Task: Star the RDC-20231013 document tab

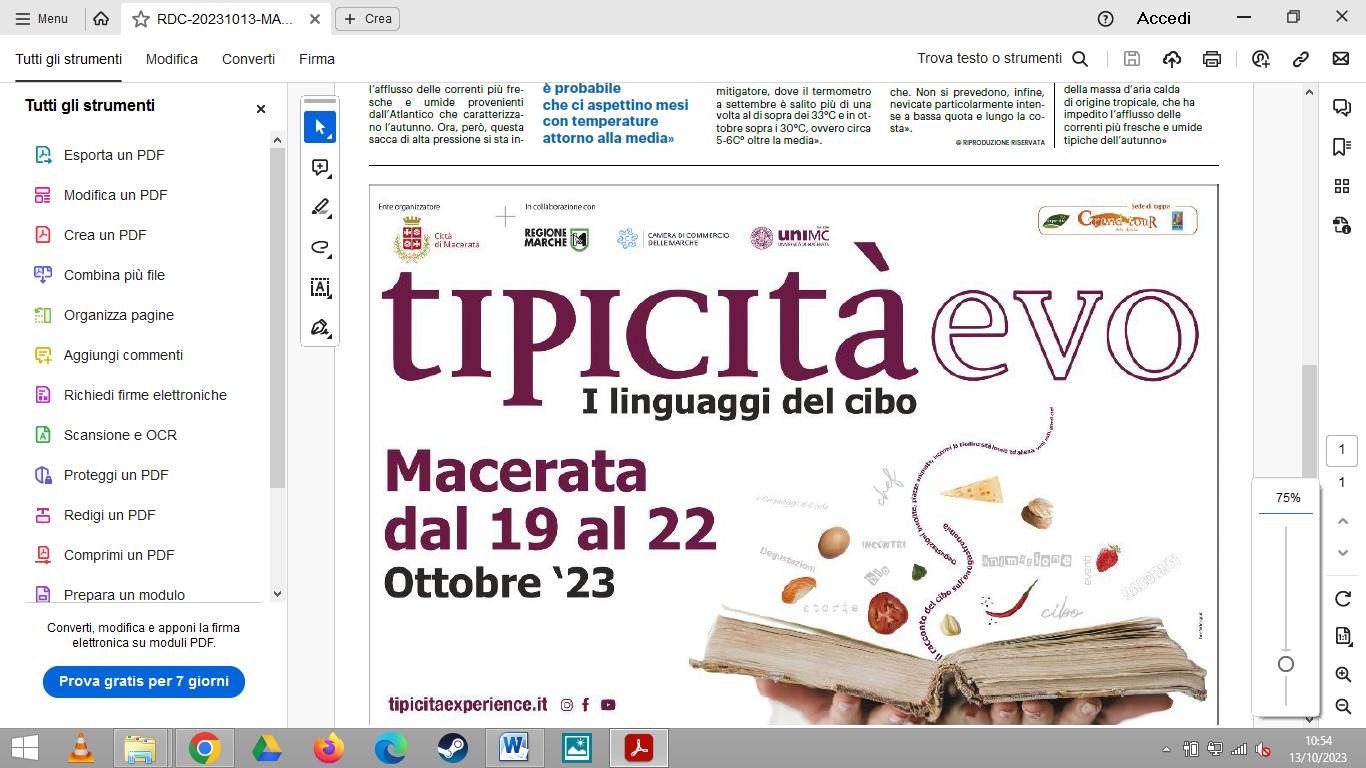Action: 140,18
